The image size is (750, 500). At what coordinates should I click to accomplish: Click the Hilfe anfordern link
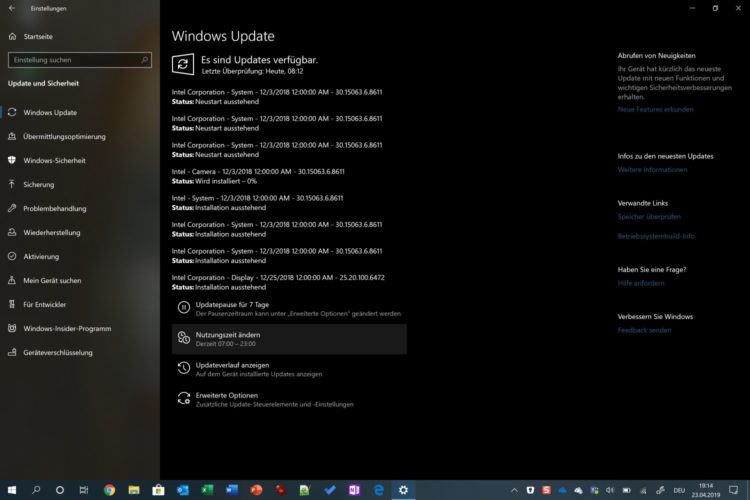pos(640,283)
